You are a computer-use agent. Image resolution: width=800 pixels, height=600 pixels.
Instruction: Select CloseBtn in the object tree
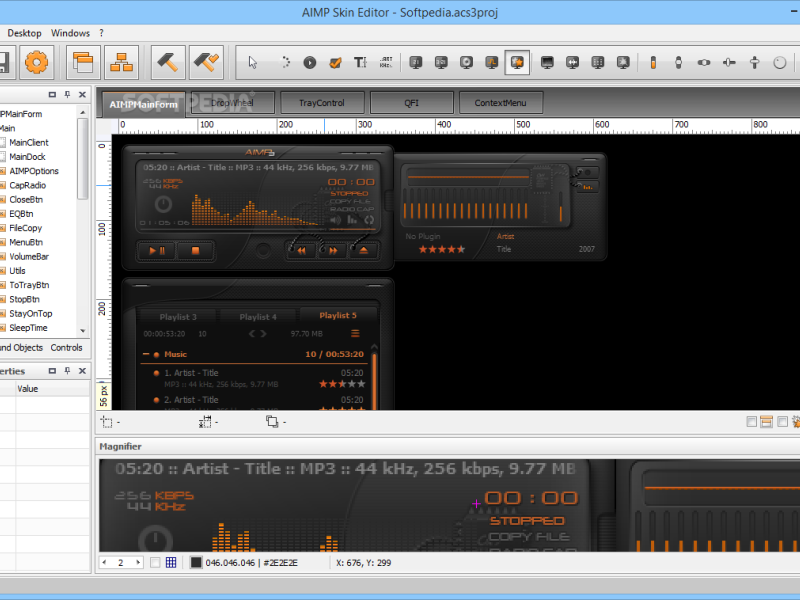tap(26, 199)
